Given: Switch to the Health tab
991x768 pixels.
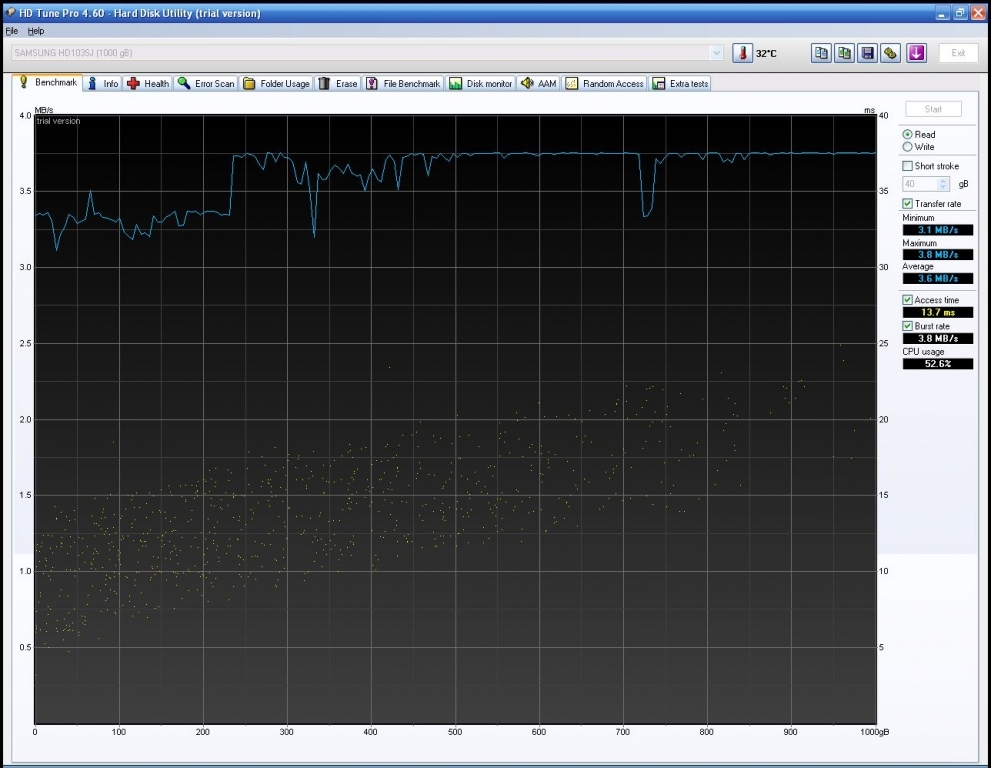Looking at the screenshot, I should (148, 83).
